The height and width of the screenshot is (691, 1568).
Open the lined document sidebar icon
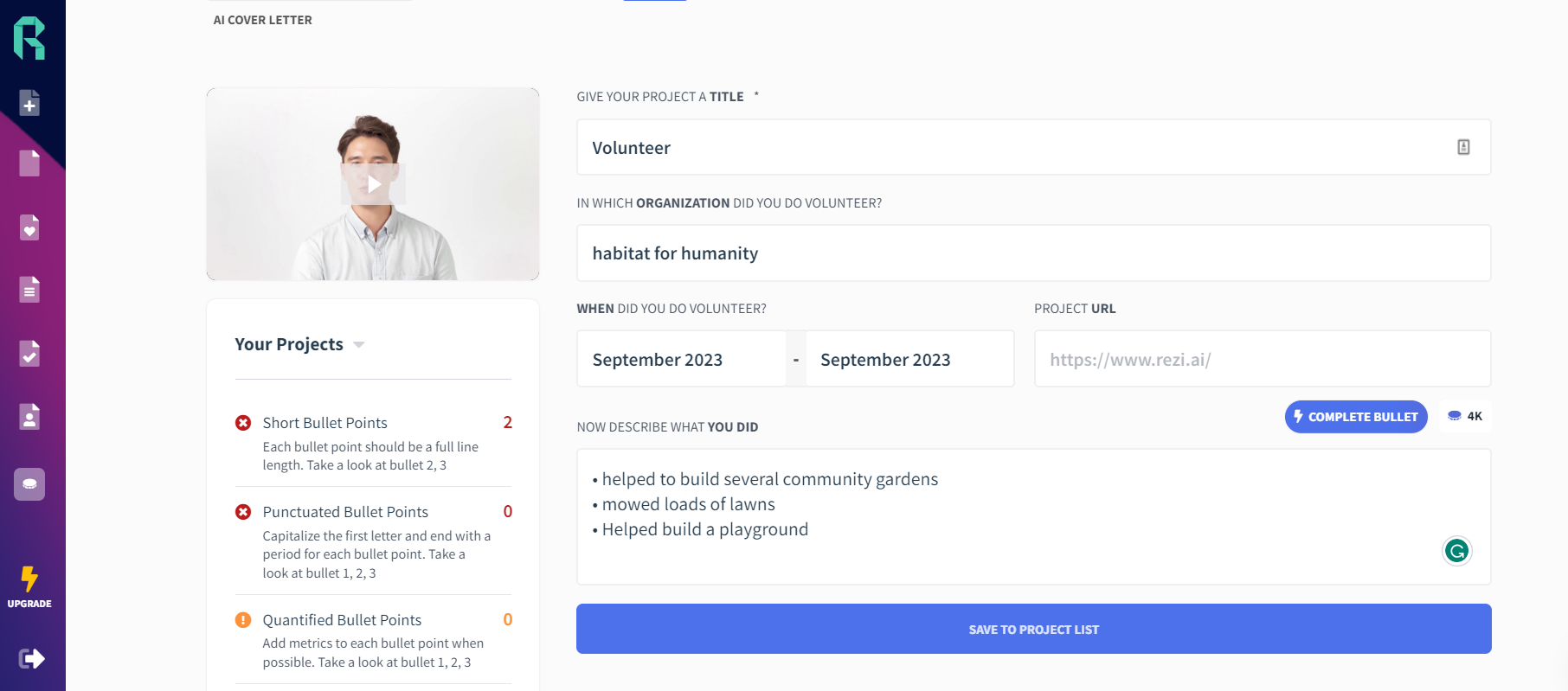point(29,290)
